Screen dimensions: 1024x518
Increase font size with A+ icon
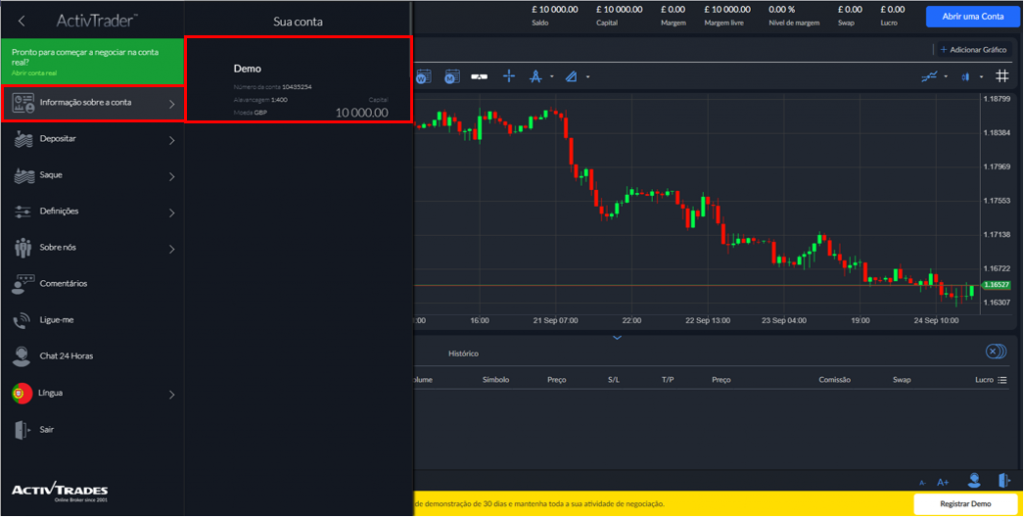click(943, 483)
